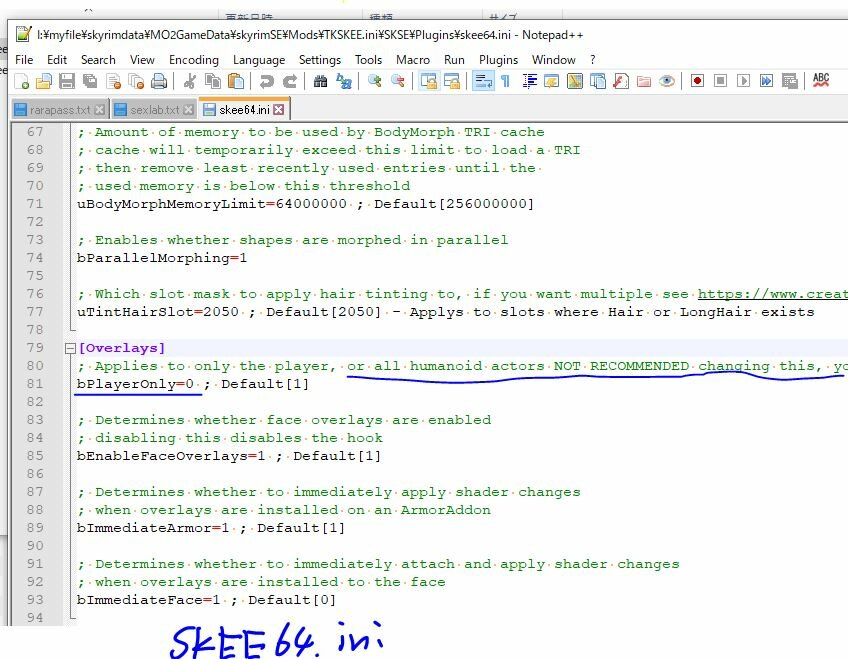
Task: Copy selection using the Copy icon
Action: [x=213, y=81]
